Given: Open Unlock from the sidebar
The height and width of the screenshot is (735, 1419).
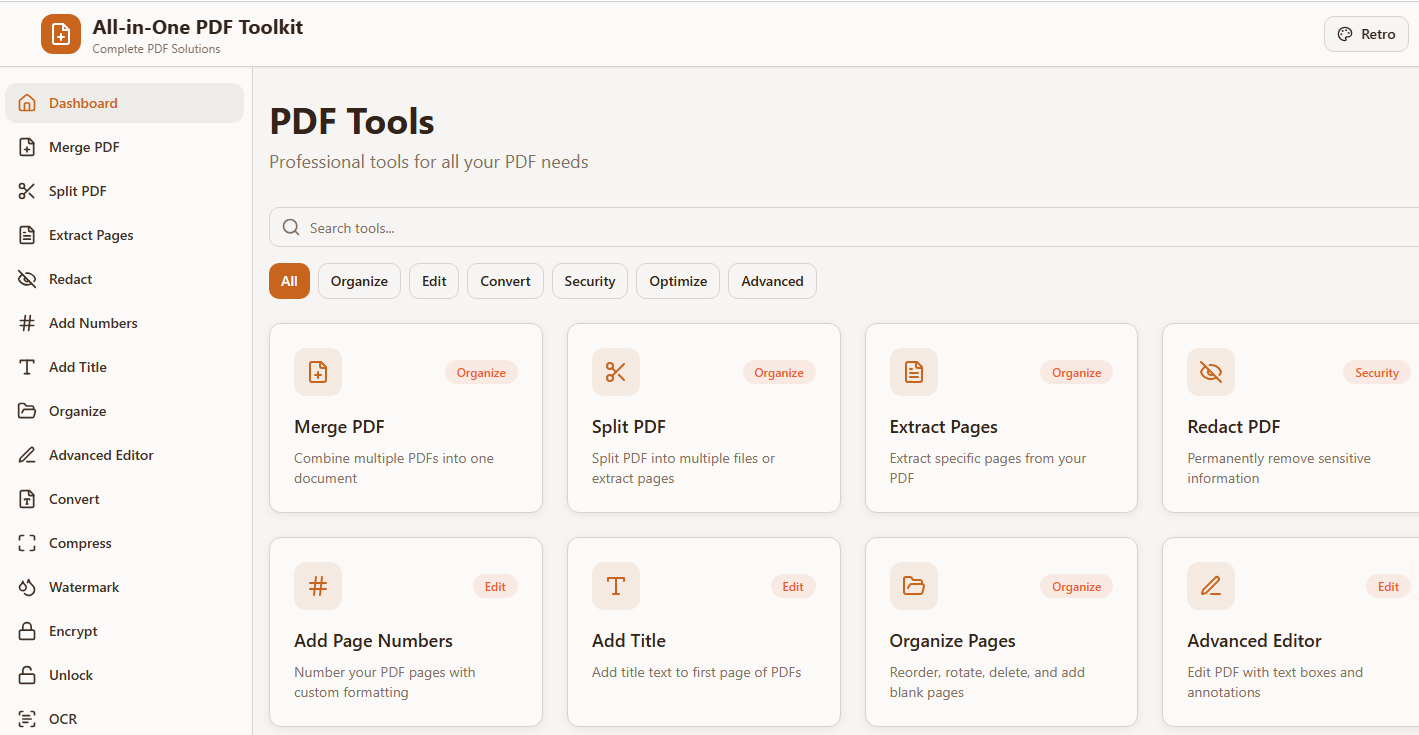Looking at the screenshot, I should (x=71, y=675).
